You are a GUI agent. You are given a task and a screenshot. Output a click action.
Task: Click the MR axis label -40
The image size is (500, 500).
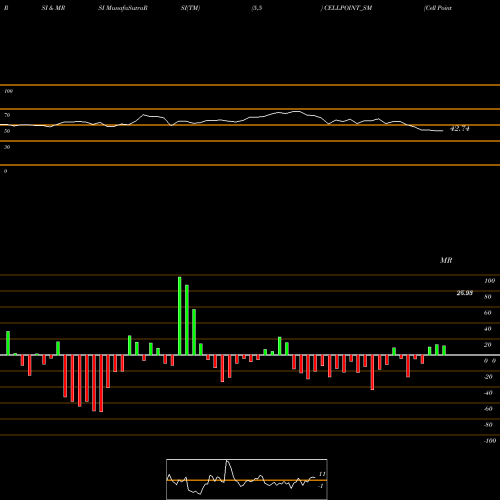[x=488, y=393]
